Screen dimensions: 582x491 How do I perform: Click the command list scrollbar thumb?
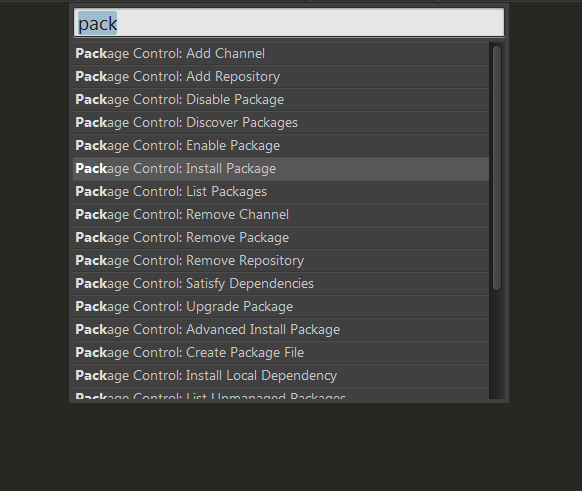[497, 168]
